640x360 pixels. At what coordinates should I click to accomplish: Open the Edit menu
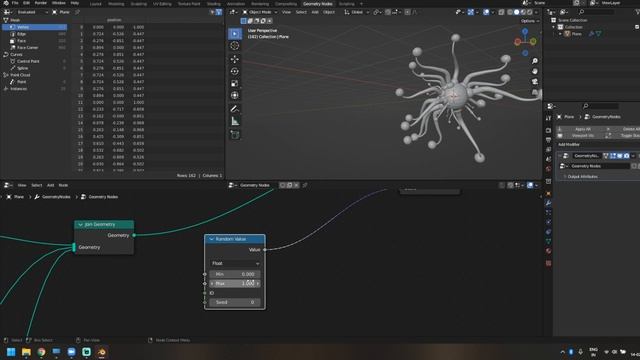tap(27, 3)
